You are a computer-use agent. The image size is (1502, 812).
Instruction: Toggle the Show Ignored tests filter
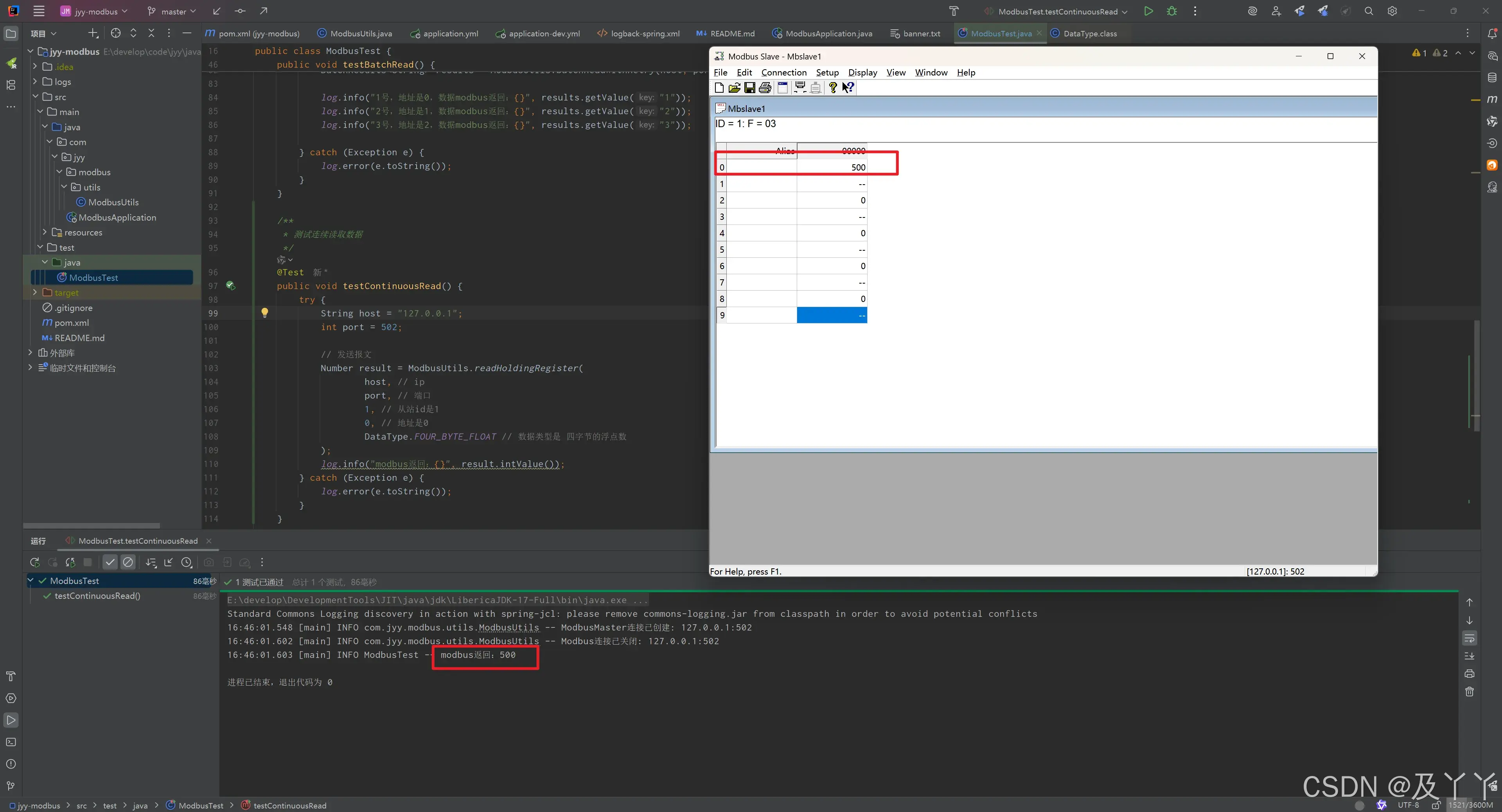click(x=128, y=562)
